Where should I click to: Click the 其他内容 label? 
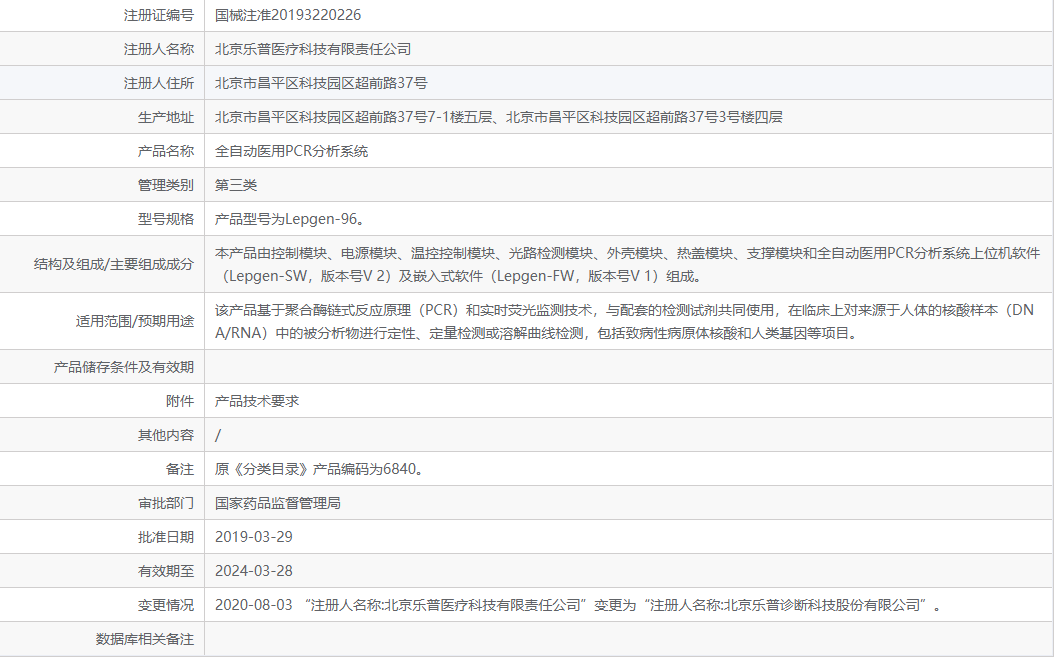tap(166, 435)
